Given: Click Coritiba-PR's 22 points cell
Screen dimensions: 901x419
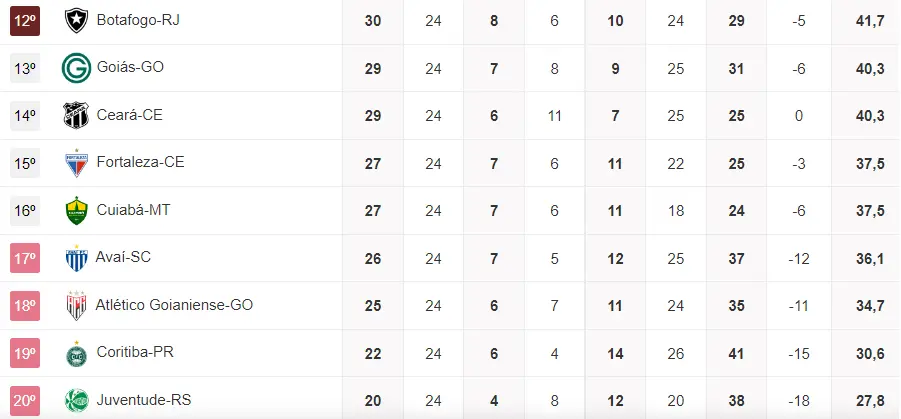Looking at the screenshot, I should point(373,353).
